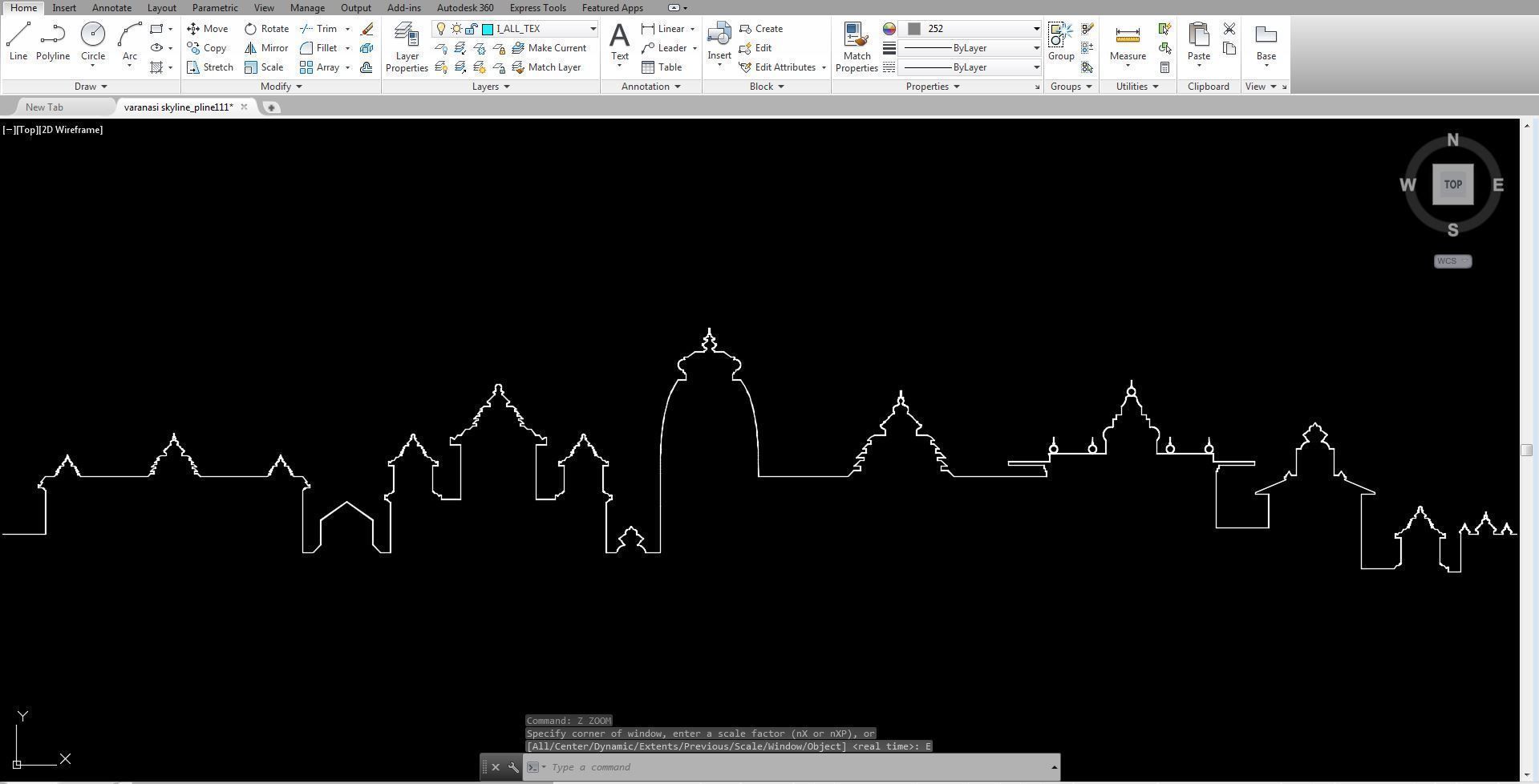Open the Trim tool dropdown arrow
Screen dimensions: 1539x784
(348, 29)
